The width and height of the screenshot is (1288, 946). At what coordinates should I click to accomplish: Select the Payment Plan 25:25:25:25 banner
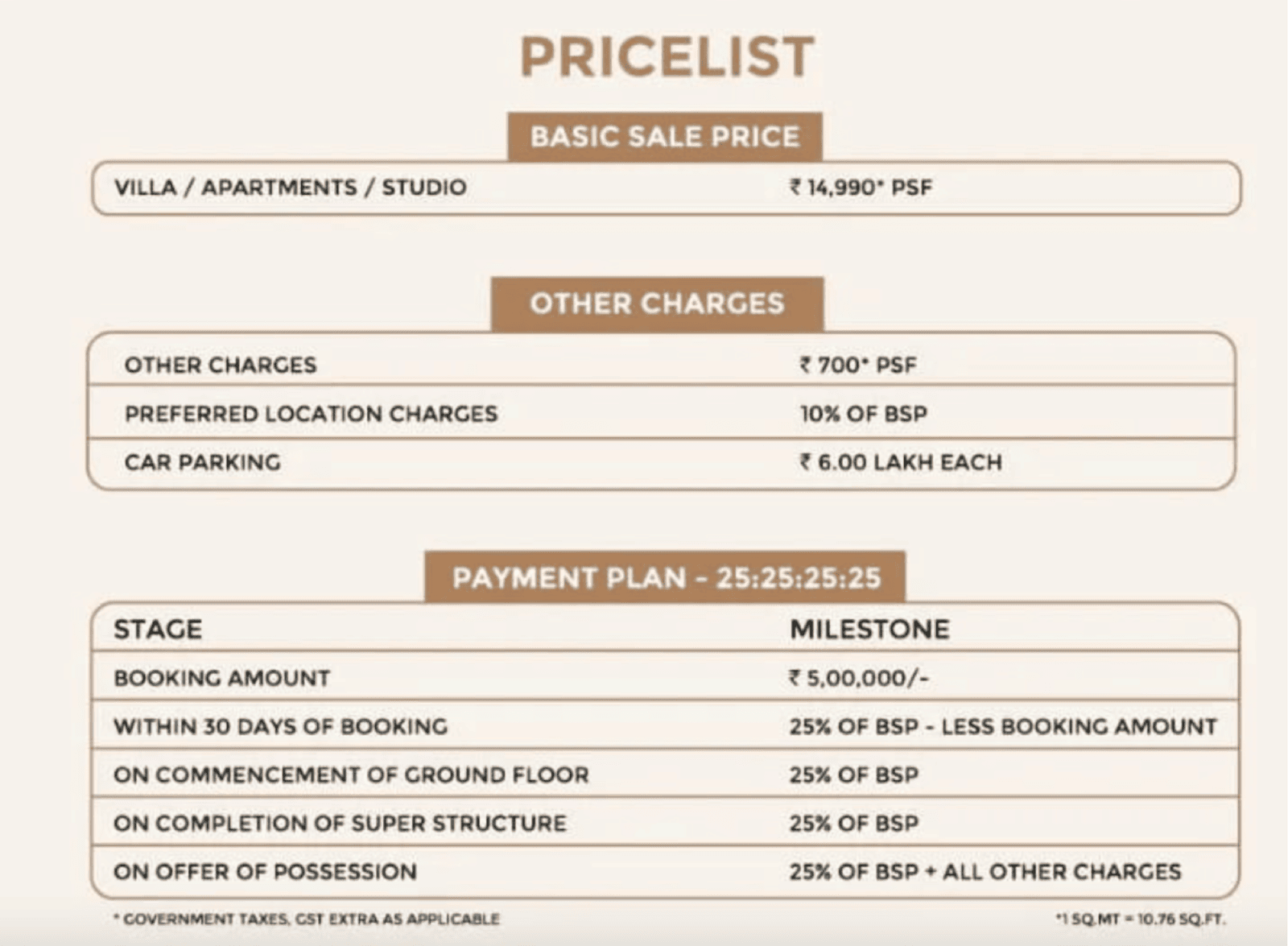pos(665,577)
